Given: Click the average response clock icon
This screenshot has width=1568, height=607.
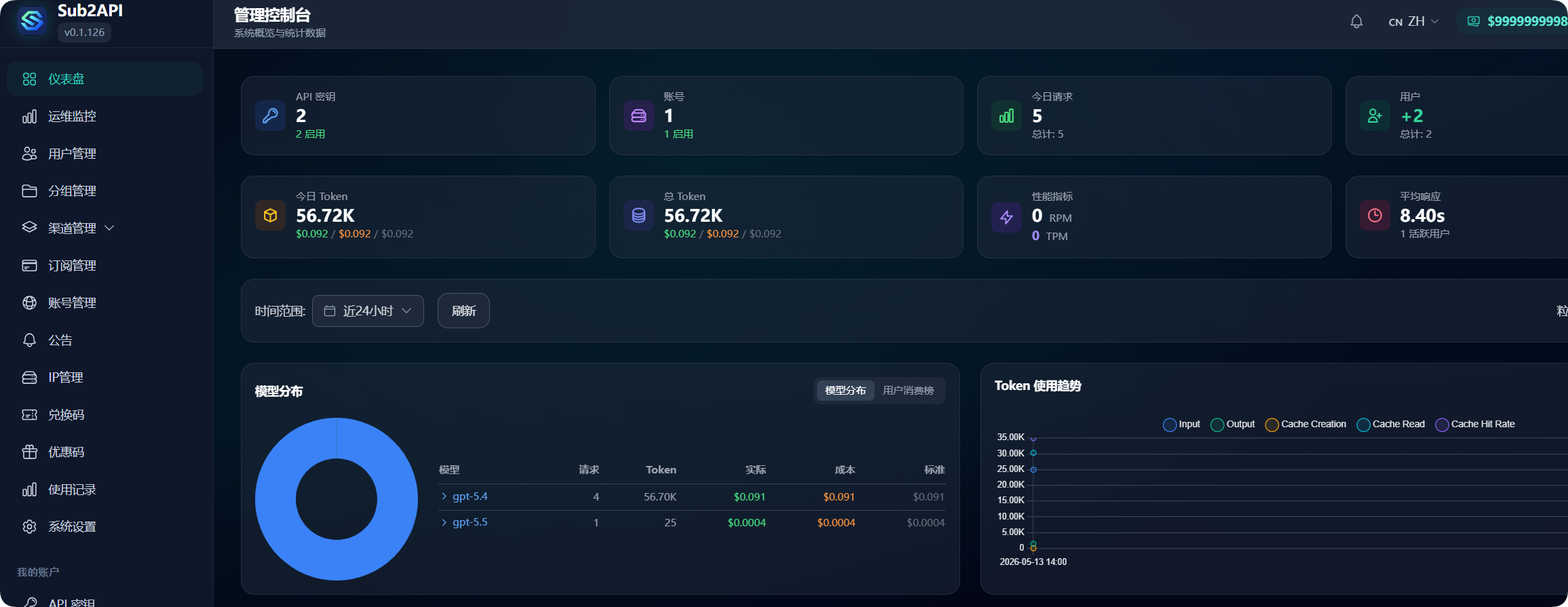Looking at the screenshot, I should pyautogui.click(x=1375, y=216).
